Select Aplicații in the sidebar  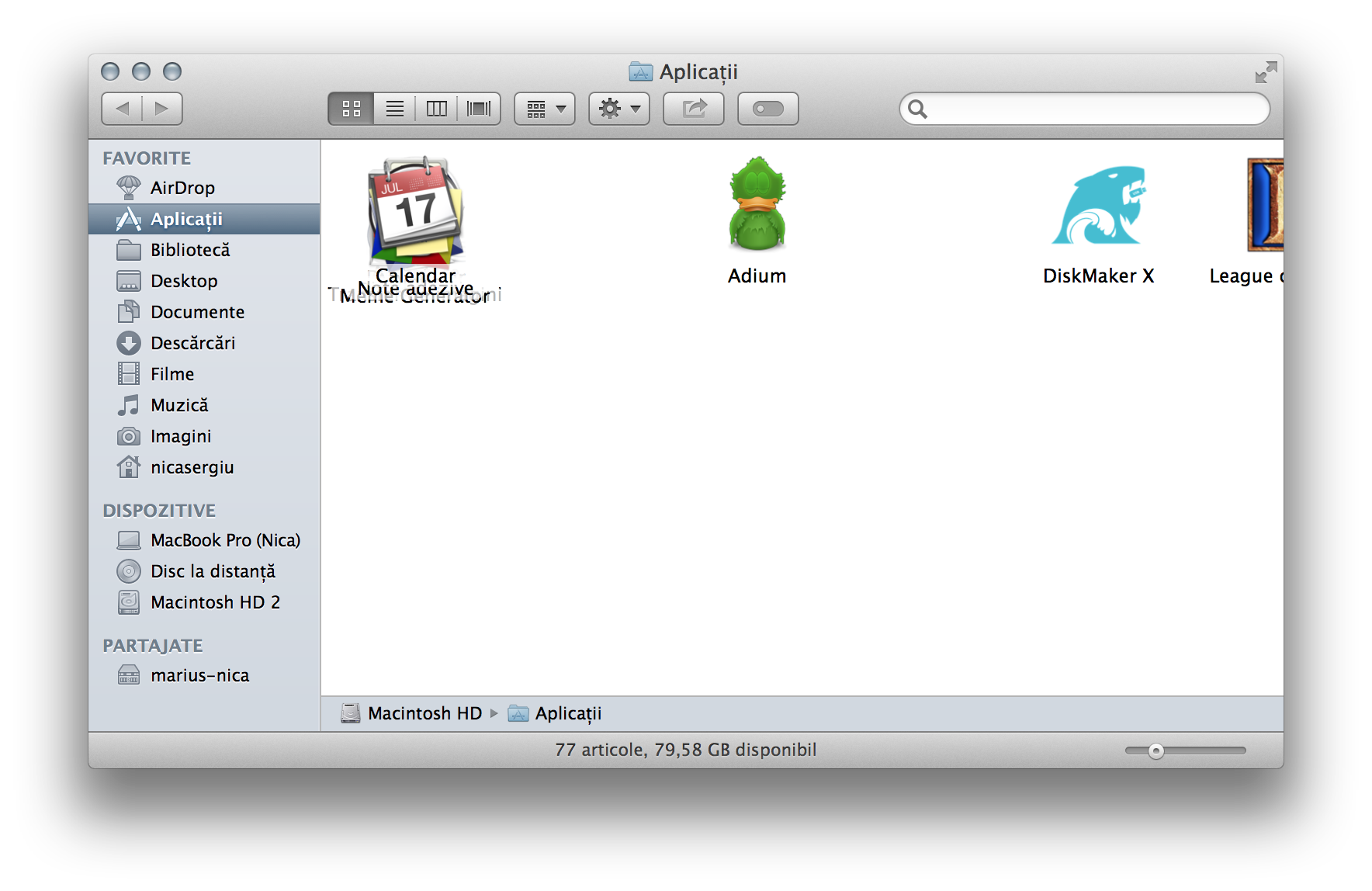(204, 219)
